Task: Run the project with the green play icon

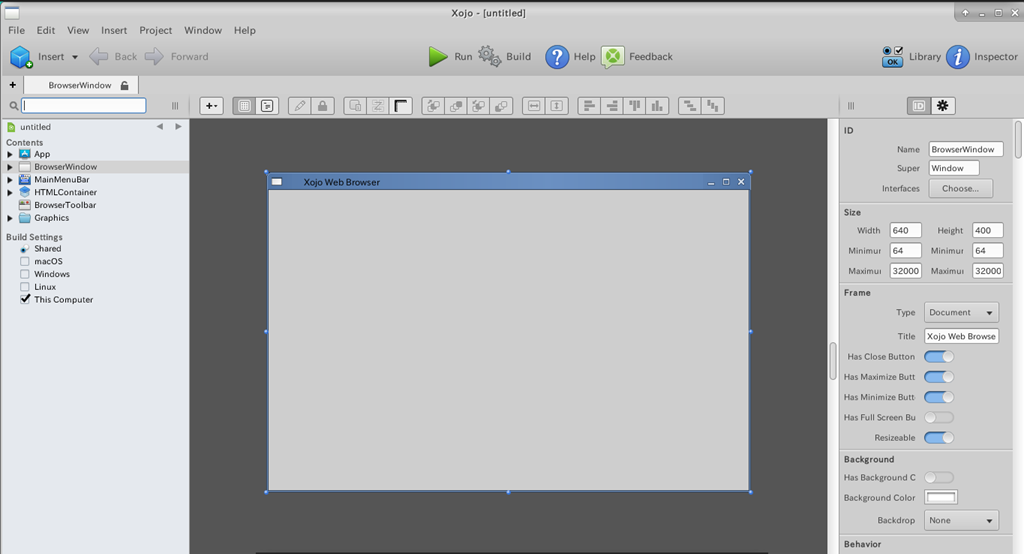Action: (438, 57)
